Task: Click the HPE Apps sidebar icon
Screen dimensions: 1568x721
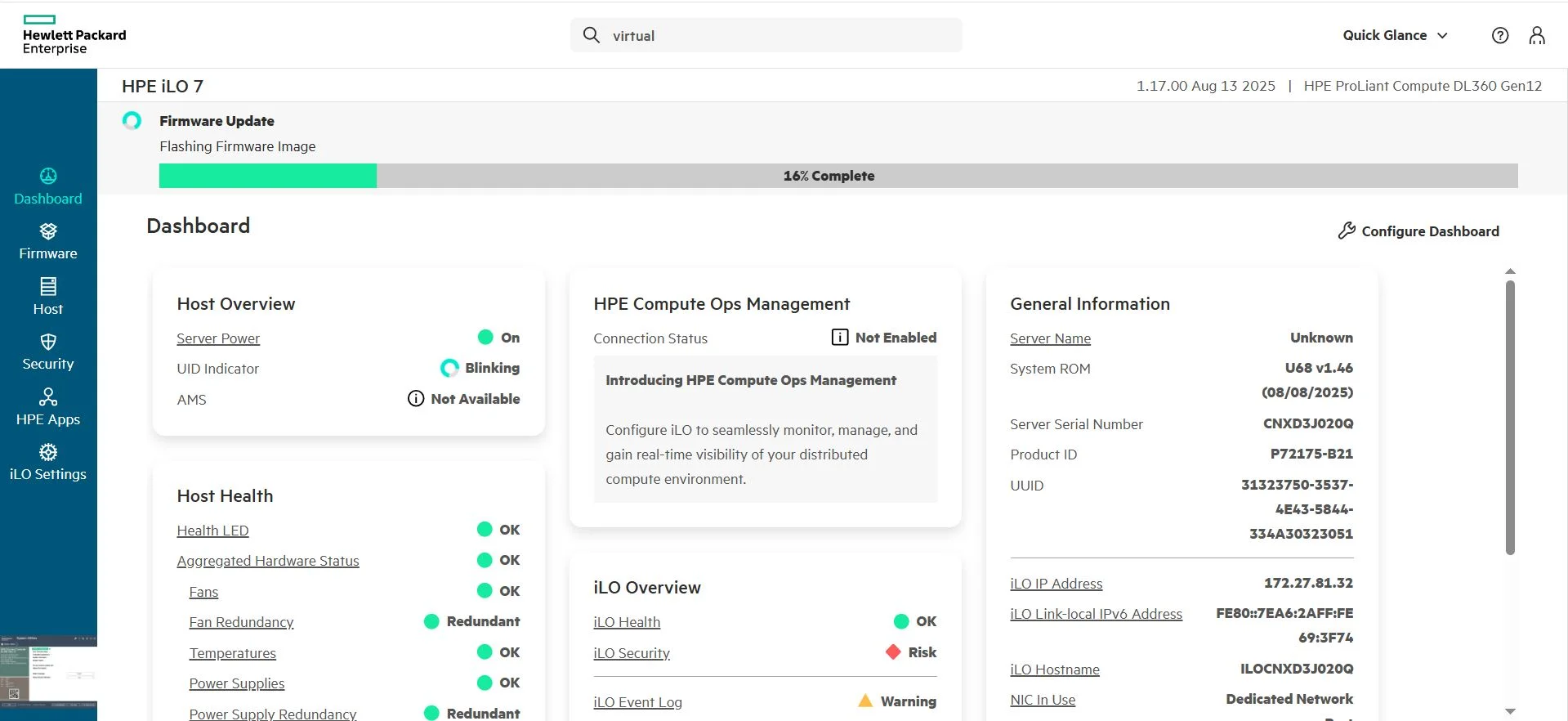Action: point(48,396)
